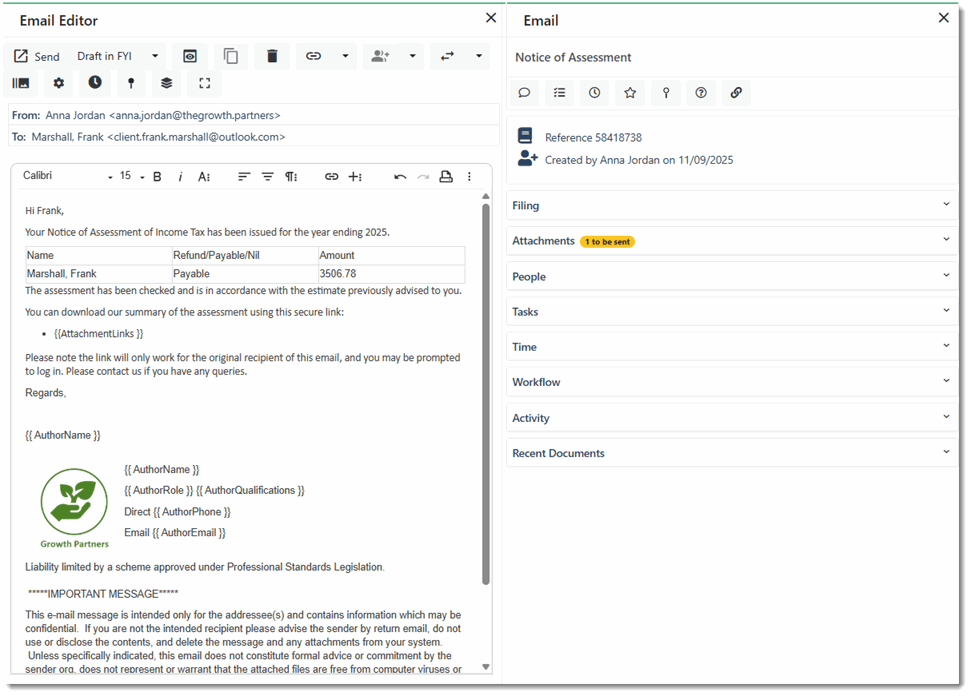Image resolution: width=971 pixels, height=696 pixels.
Task: Close the Email Editor panel
Action: pos(491,18)
